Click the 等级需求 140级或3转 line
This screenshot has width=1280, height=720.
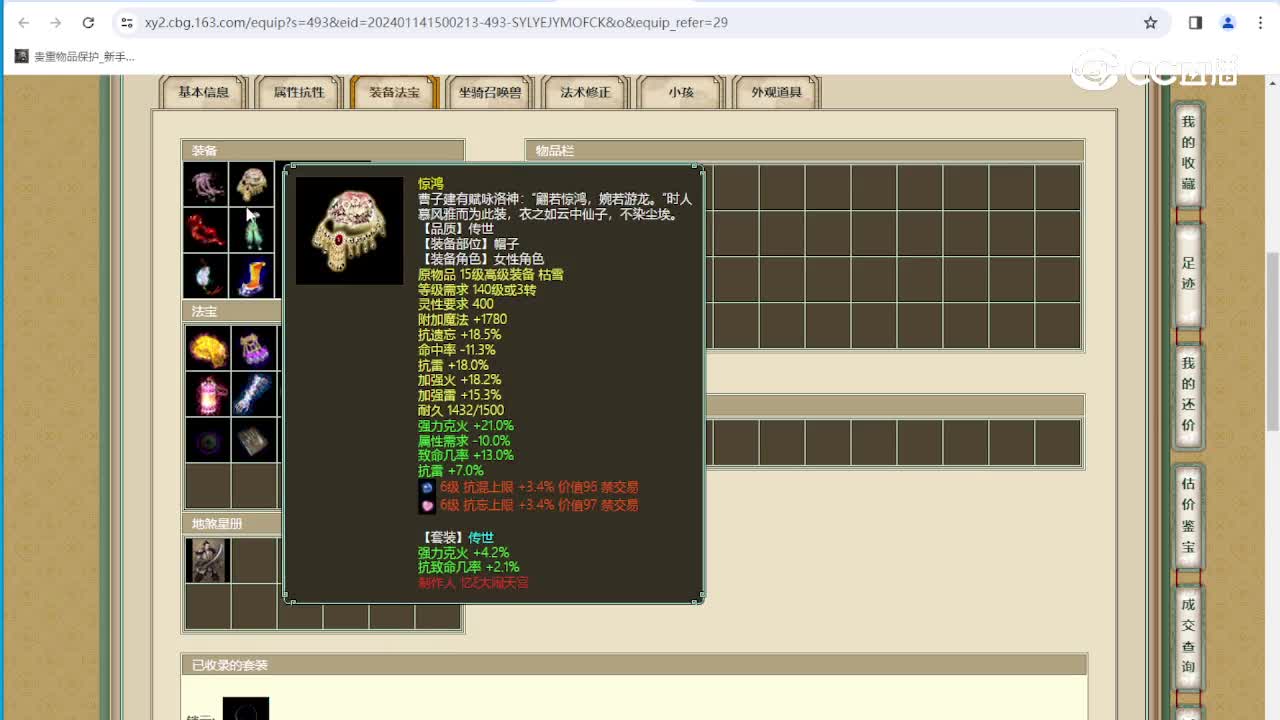click(477, 290)
